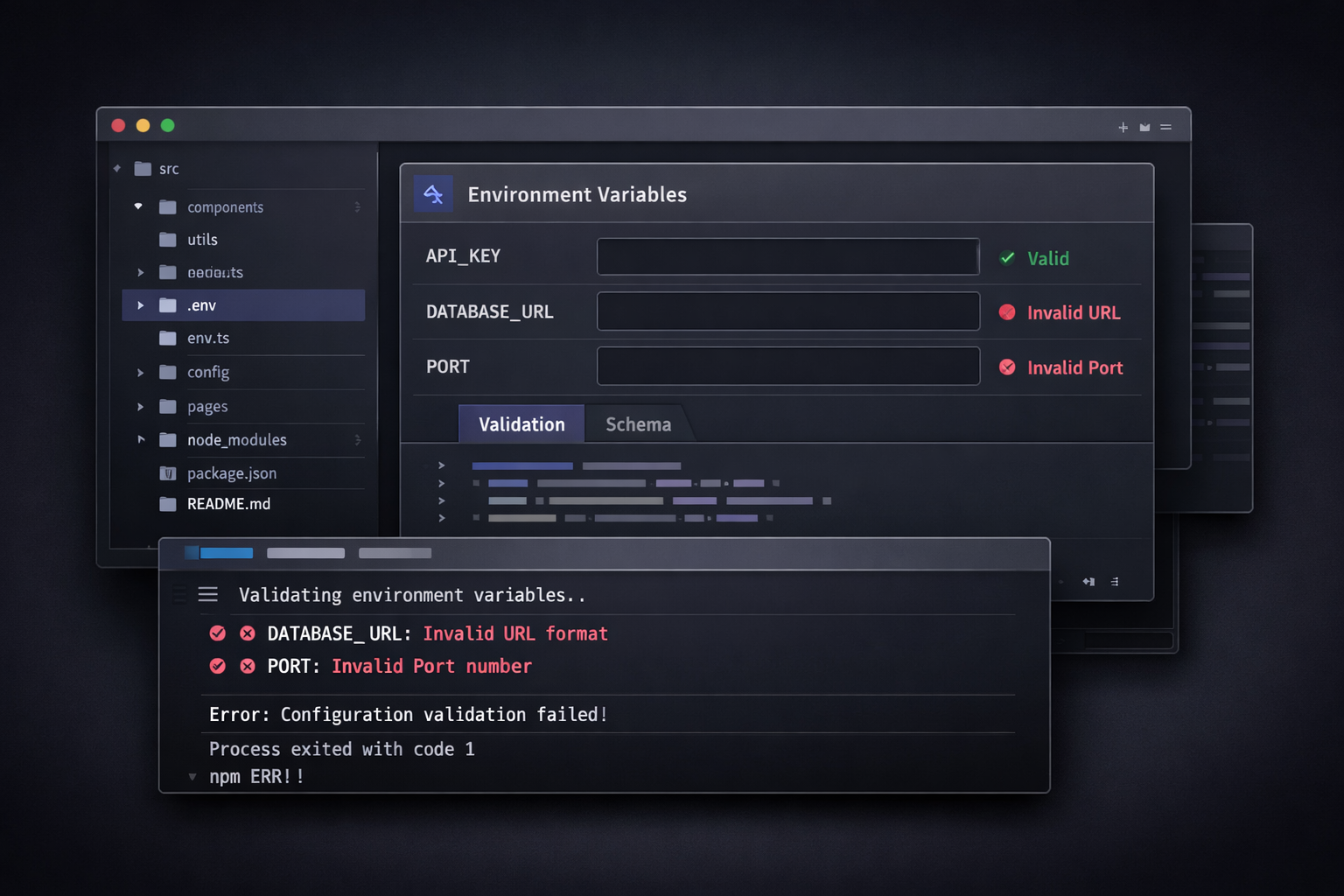The image size is (1344, 896).
Task: Switch to the Validation tab
Action: tap(521, 424)
